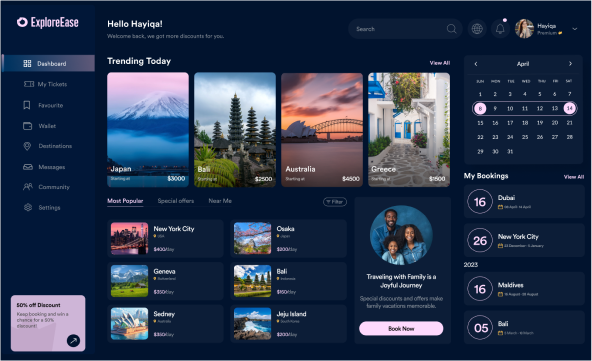Screen dimensions: 592x361
Task: Switch to the Near Me tab
Action: pos(220,201)
